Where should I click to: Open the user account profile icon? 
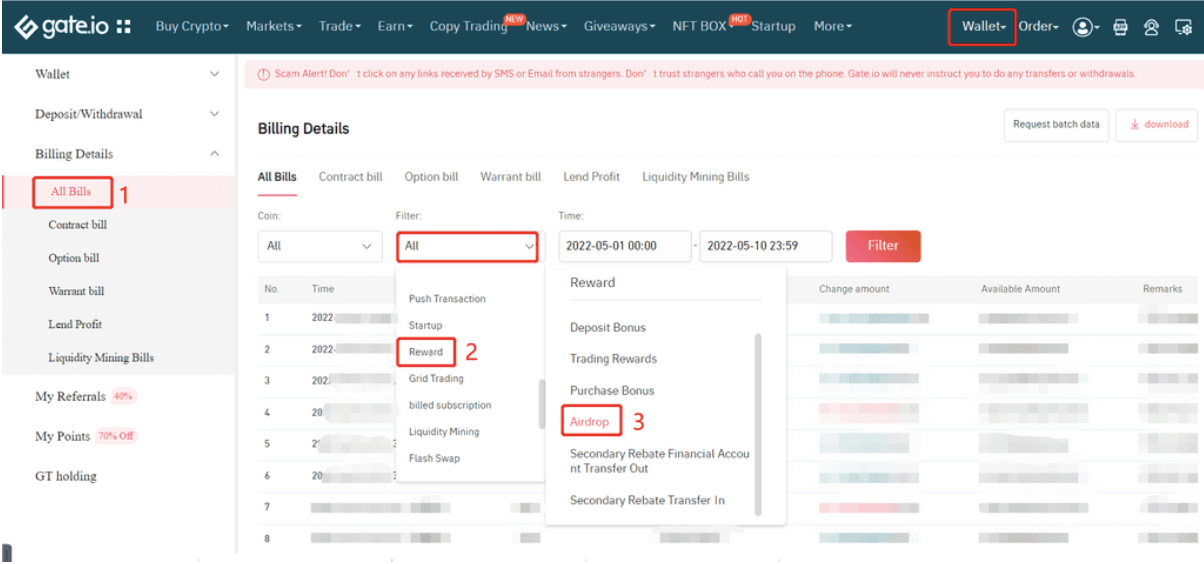click(1082, 27)
